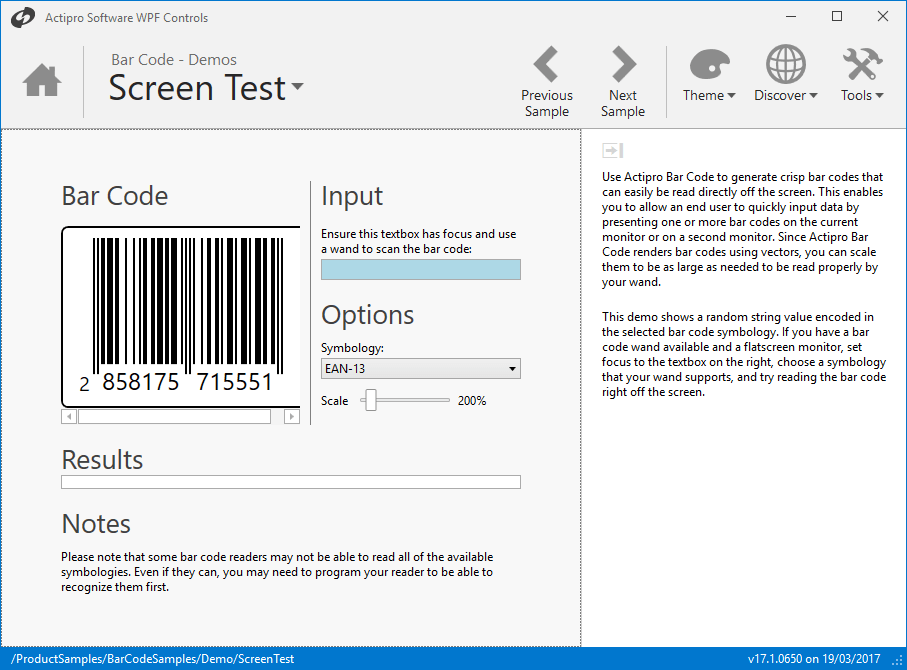The width and height of the screenshot is (907, 670).
Task: Click the v17.1.0650 version text
Action: point(814,659)
